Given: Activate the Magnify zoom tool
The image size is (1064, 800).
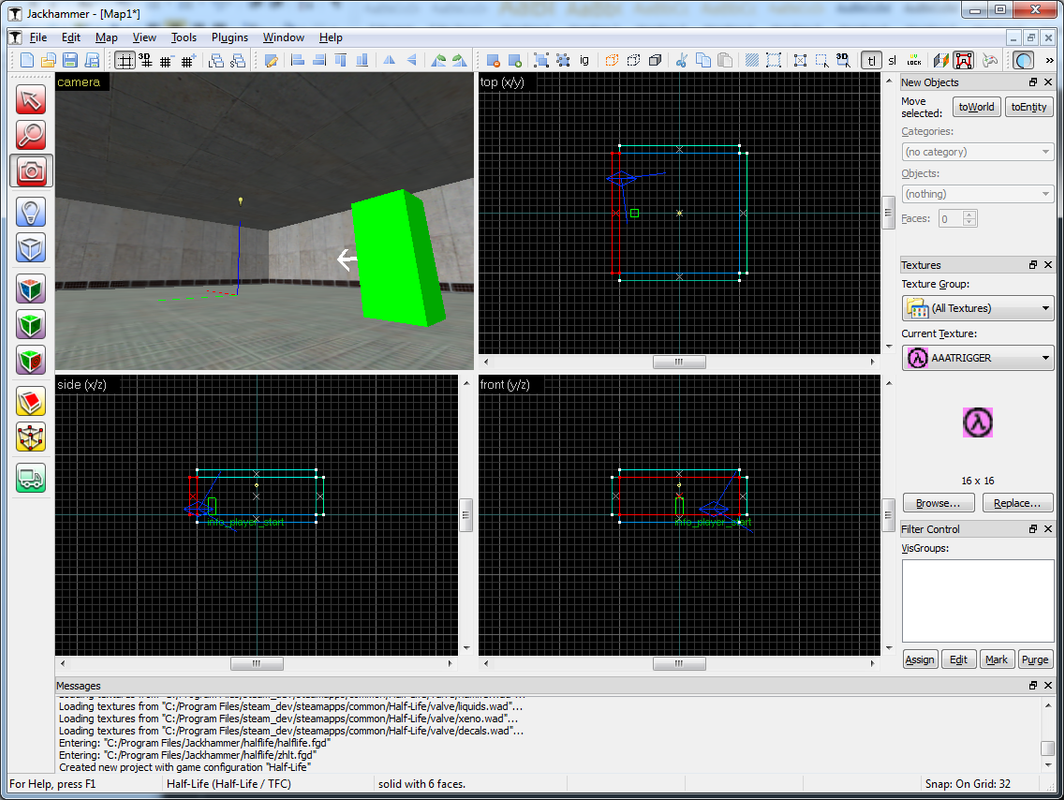Looking at the screenshot, I should (x=31, y=134).
